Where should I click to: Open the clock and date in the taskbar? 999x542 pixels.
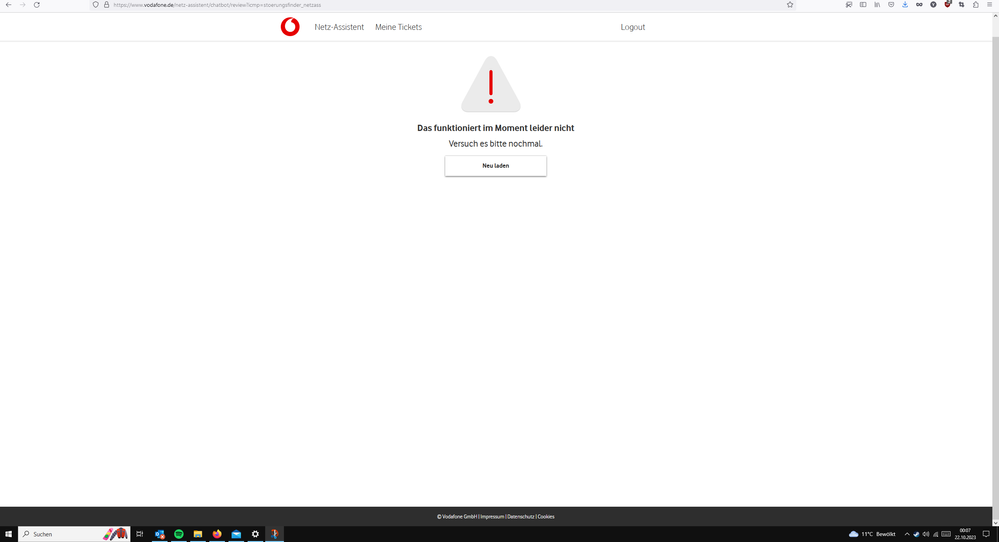(965, 534)
